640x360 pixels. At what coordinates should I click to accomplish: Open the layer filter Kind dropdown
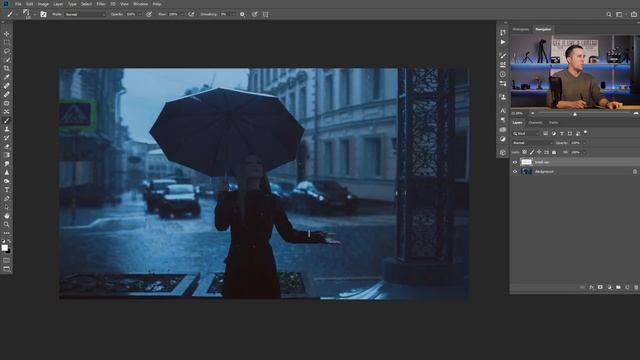526,133
